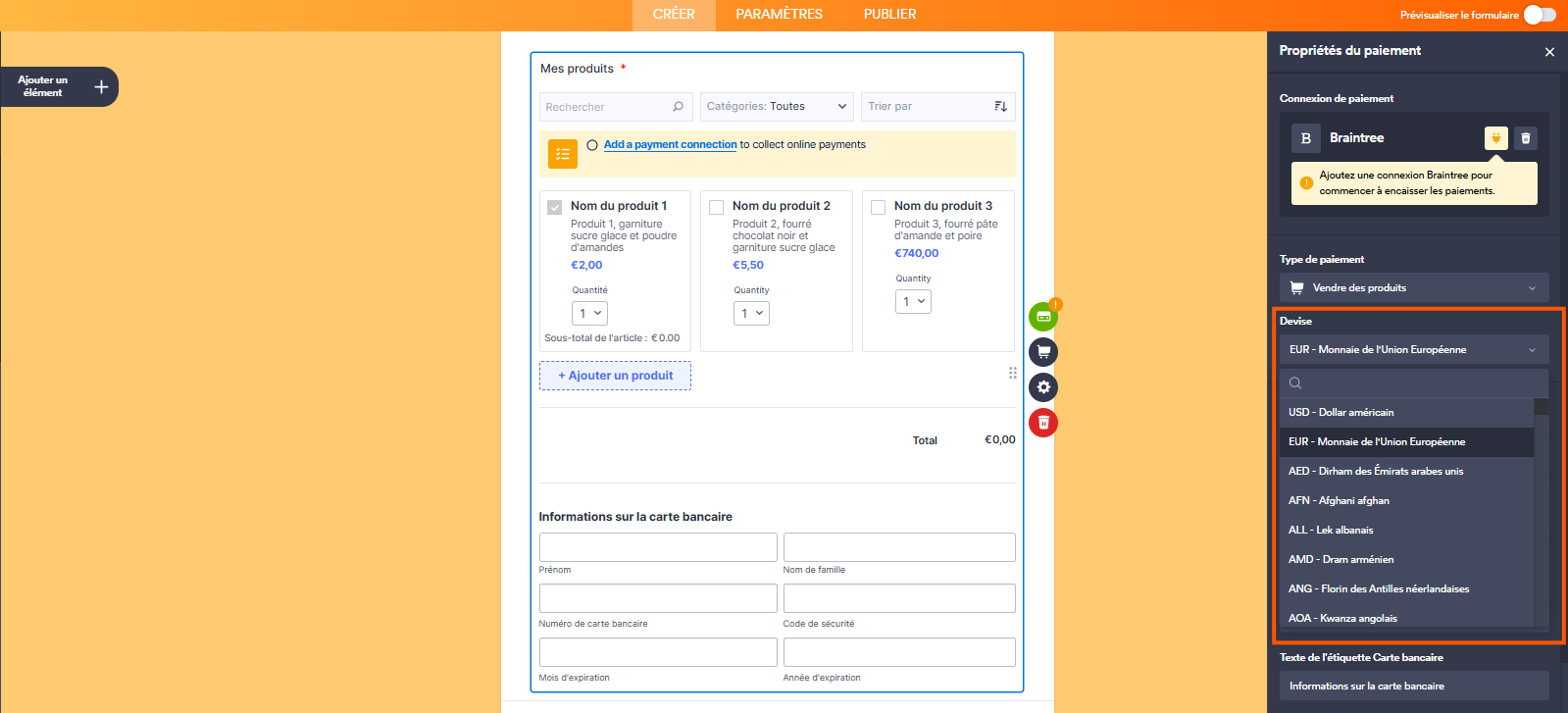1568x713 pixels.
Task: Click the magnifier icon in Rechercher field
Action: click(x=679, y=106)
